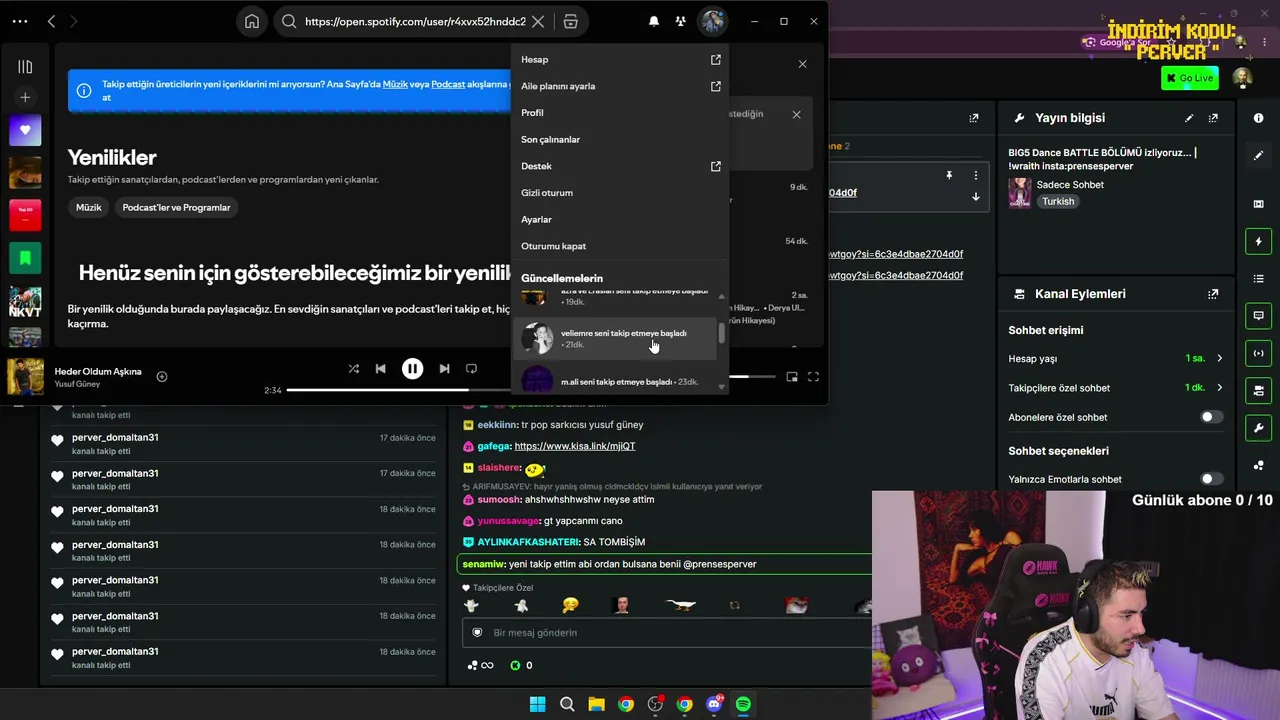
Task: Open File Explorer from taskbar
Action: click(x=596, y=704)
